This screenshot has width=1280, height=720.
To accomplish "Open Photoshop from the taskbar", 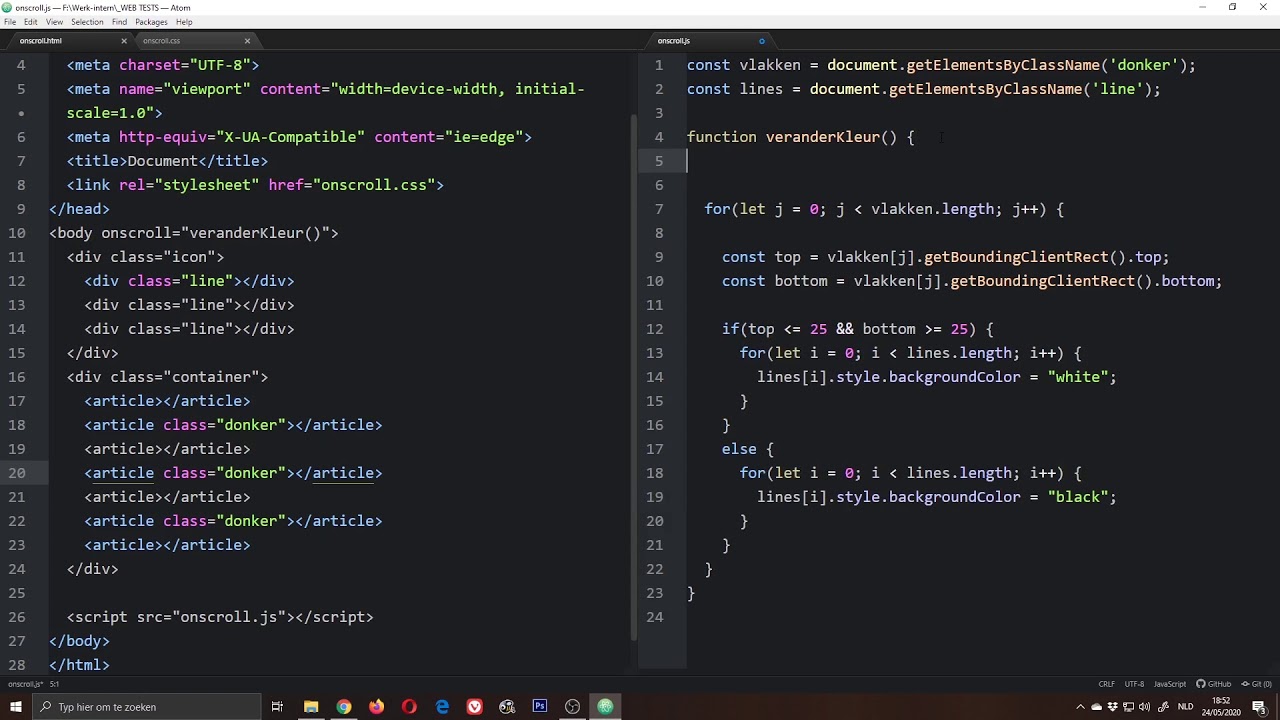I will point(540,707).
